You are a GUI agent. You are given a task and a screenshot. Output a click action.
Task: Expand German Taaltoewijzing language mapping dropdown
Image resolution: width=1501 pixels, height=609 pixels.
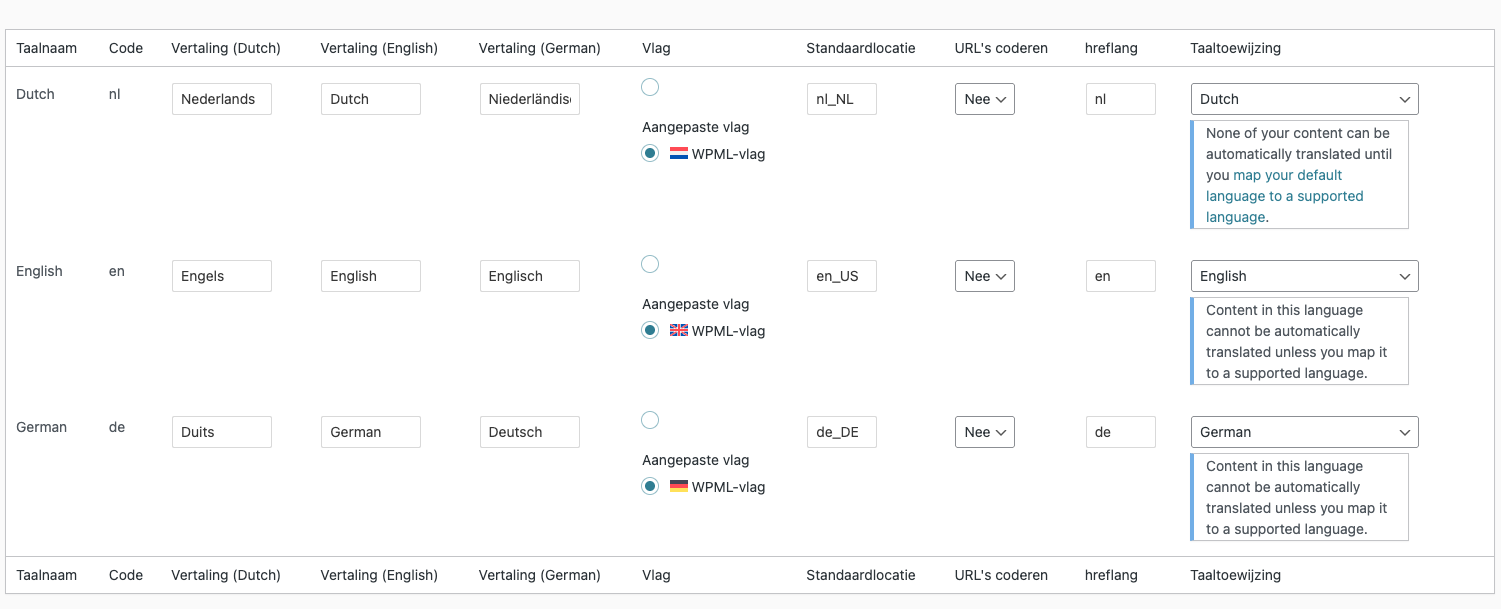1304,432
